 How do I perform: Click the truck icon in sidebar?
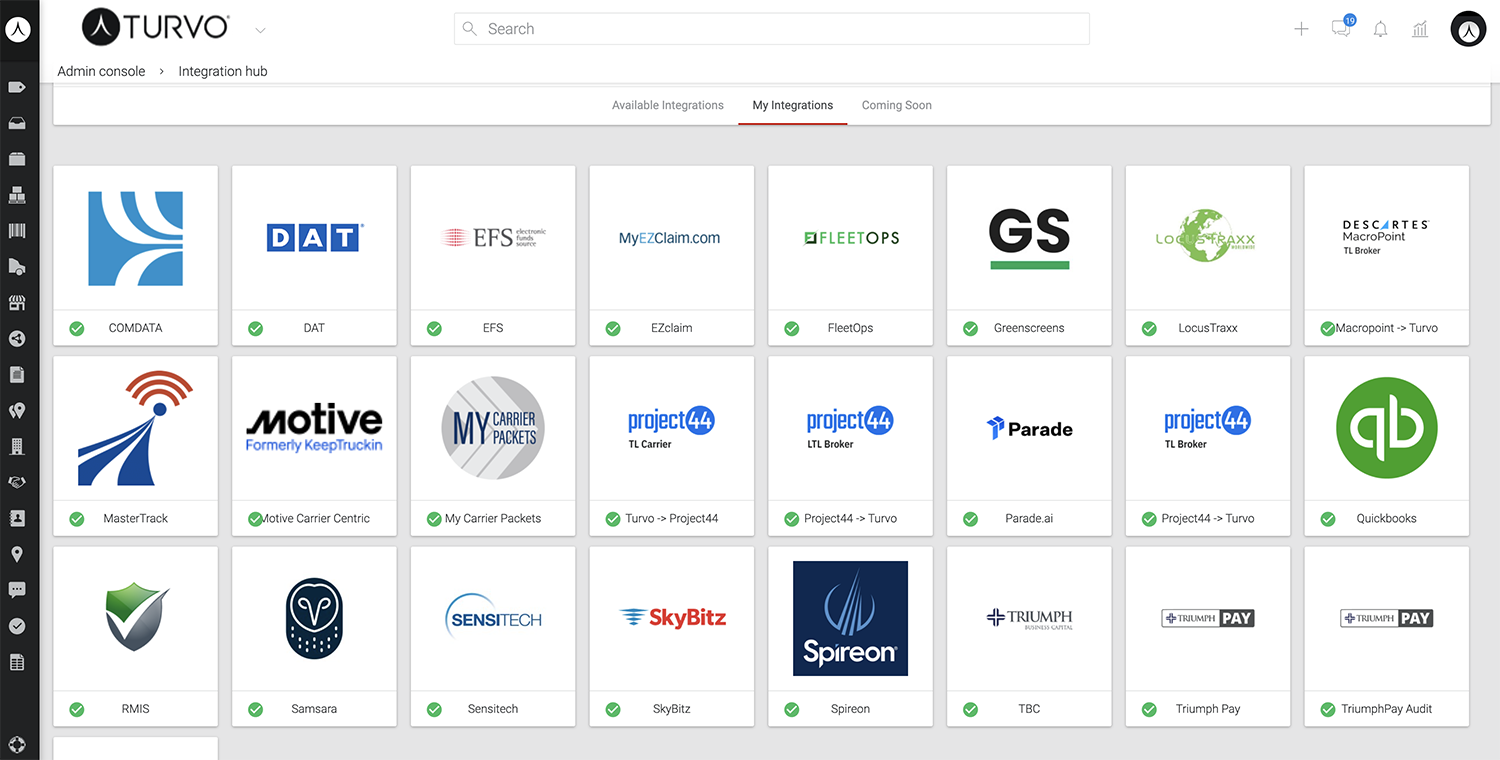point(17,267)
